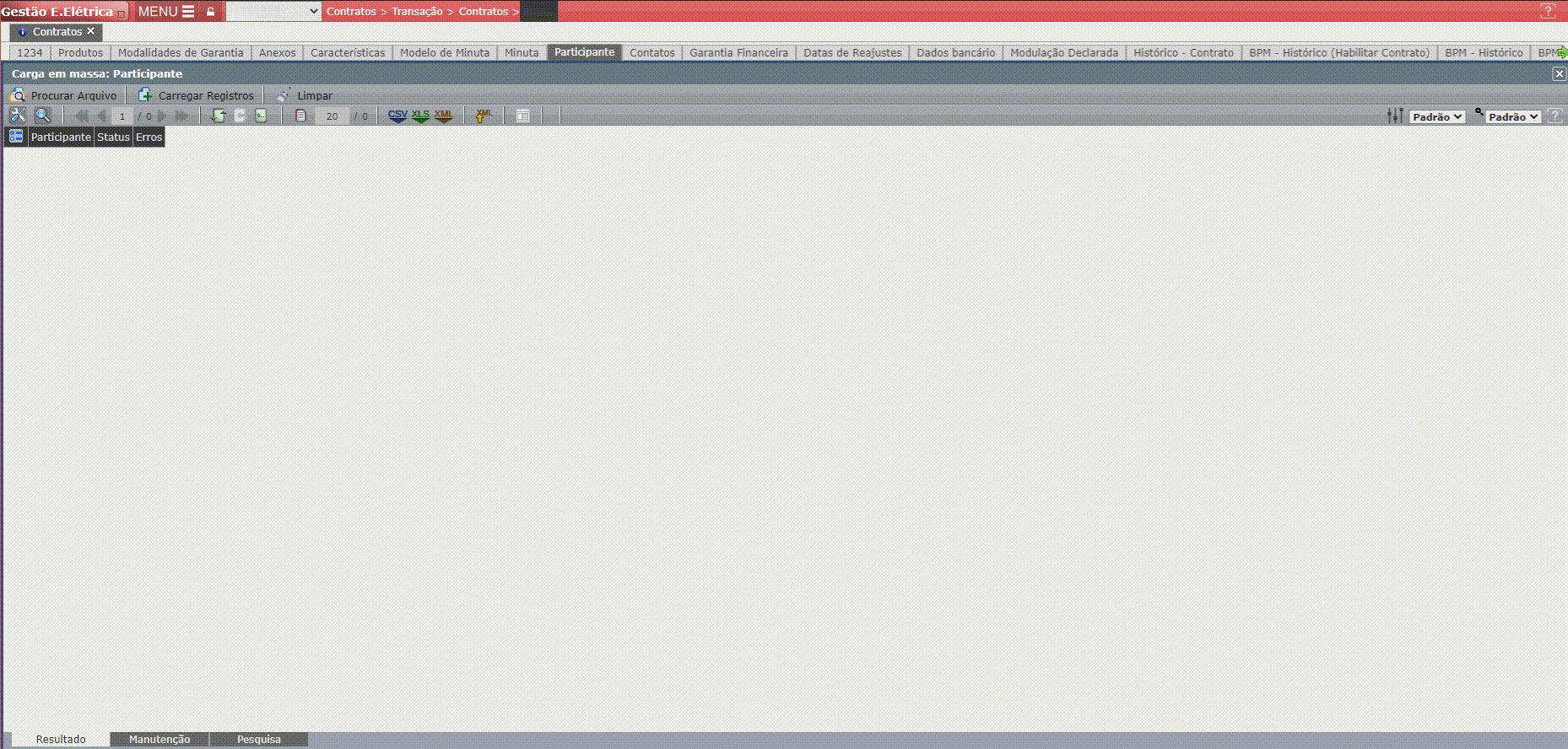The width and height of the screenshot is (1568, 749).
Task: Sort by Erros column header
Action: pyautogui.click(x=149, y=137)
